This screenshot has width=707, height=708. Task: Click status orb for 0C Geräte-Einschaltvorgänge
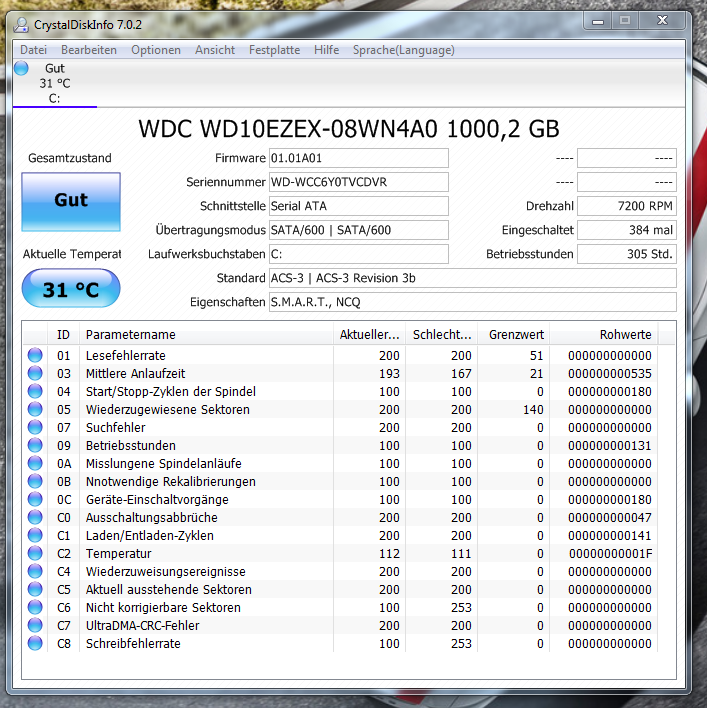[35, 499]
